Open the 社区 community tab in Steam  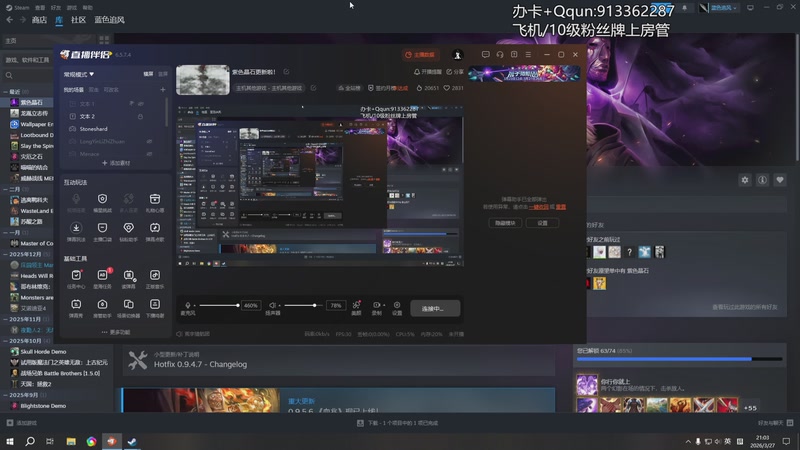pyautogui.click(x=78, y=20)
